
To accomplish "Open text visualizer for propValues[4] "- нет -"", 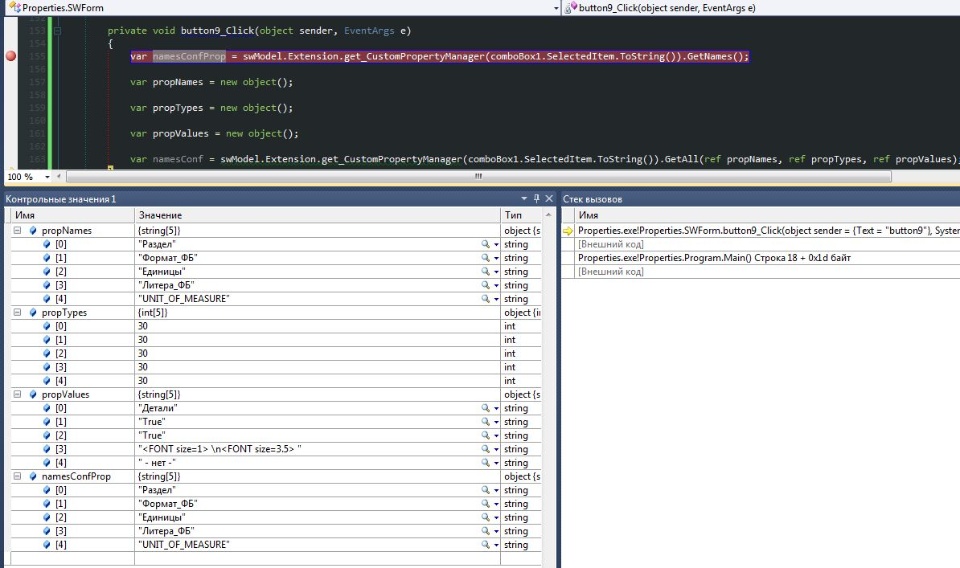I will click(x=486, y=463).
